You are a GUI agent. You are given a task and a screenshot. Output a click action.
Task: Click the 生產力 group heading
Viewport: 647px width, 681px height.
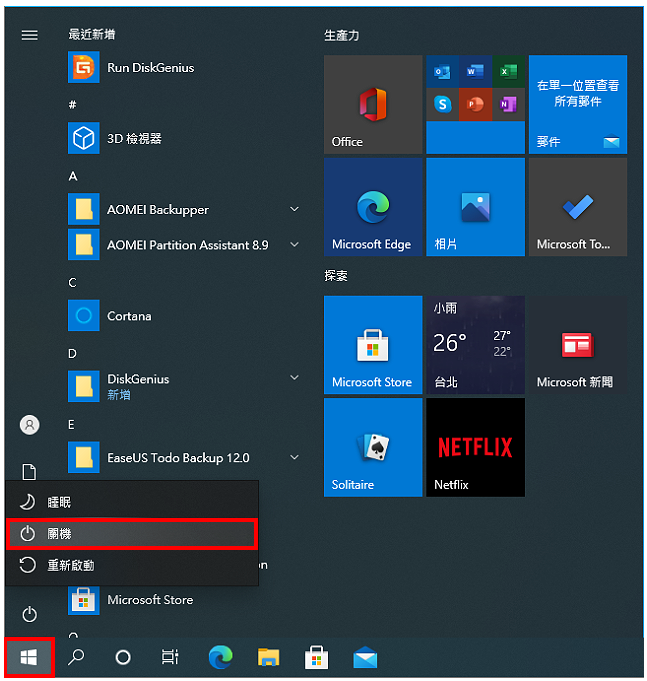coord(342,35)
